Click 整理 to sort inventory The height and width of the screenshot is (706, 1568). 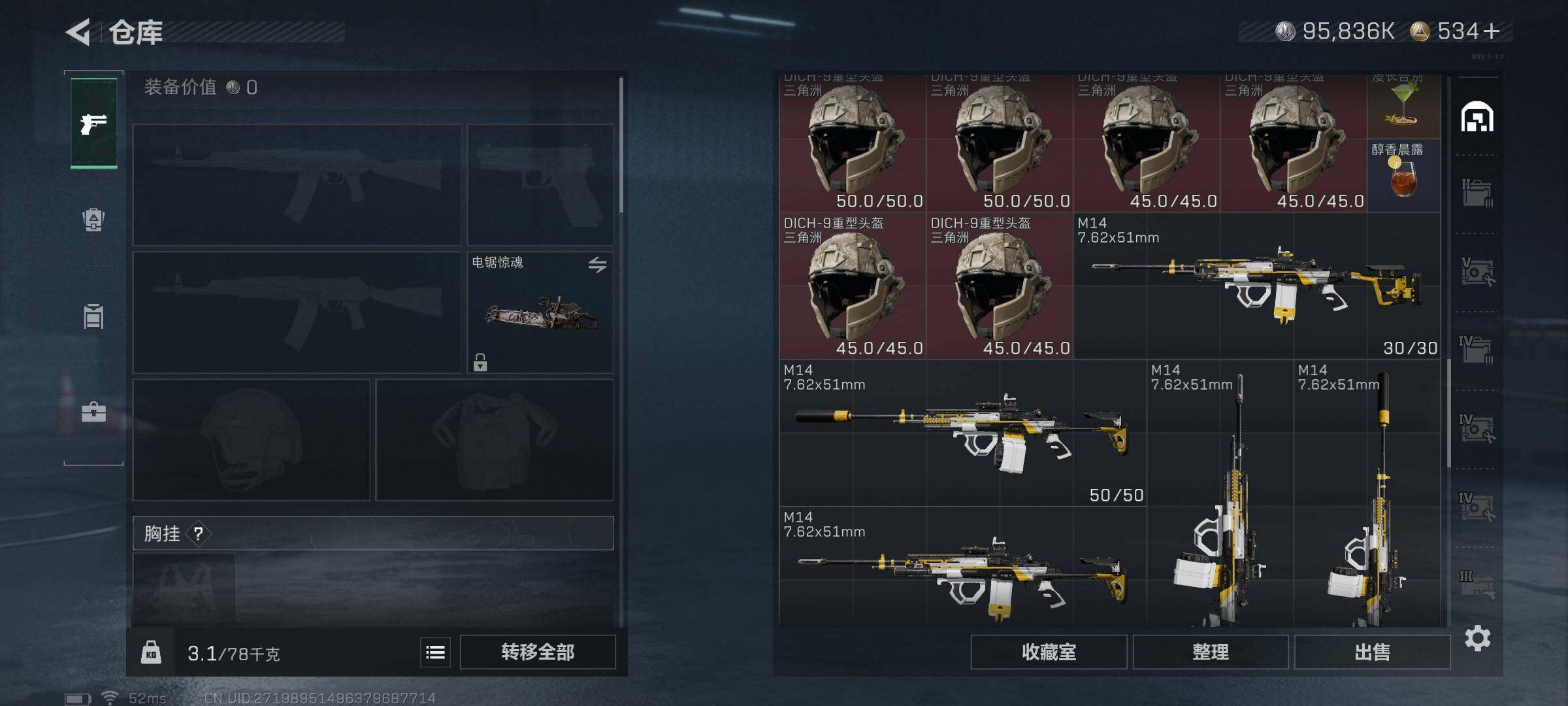point(1211,652)
